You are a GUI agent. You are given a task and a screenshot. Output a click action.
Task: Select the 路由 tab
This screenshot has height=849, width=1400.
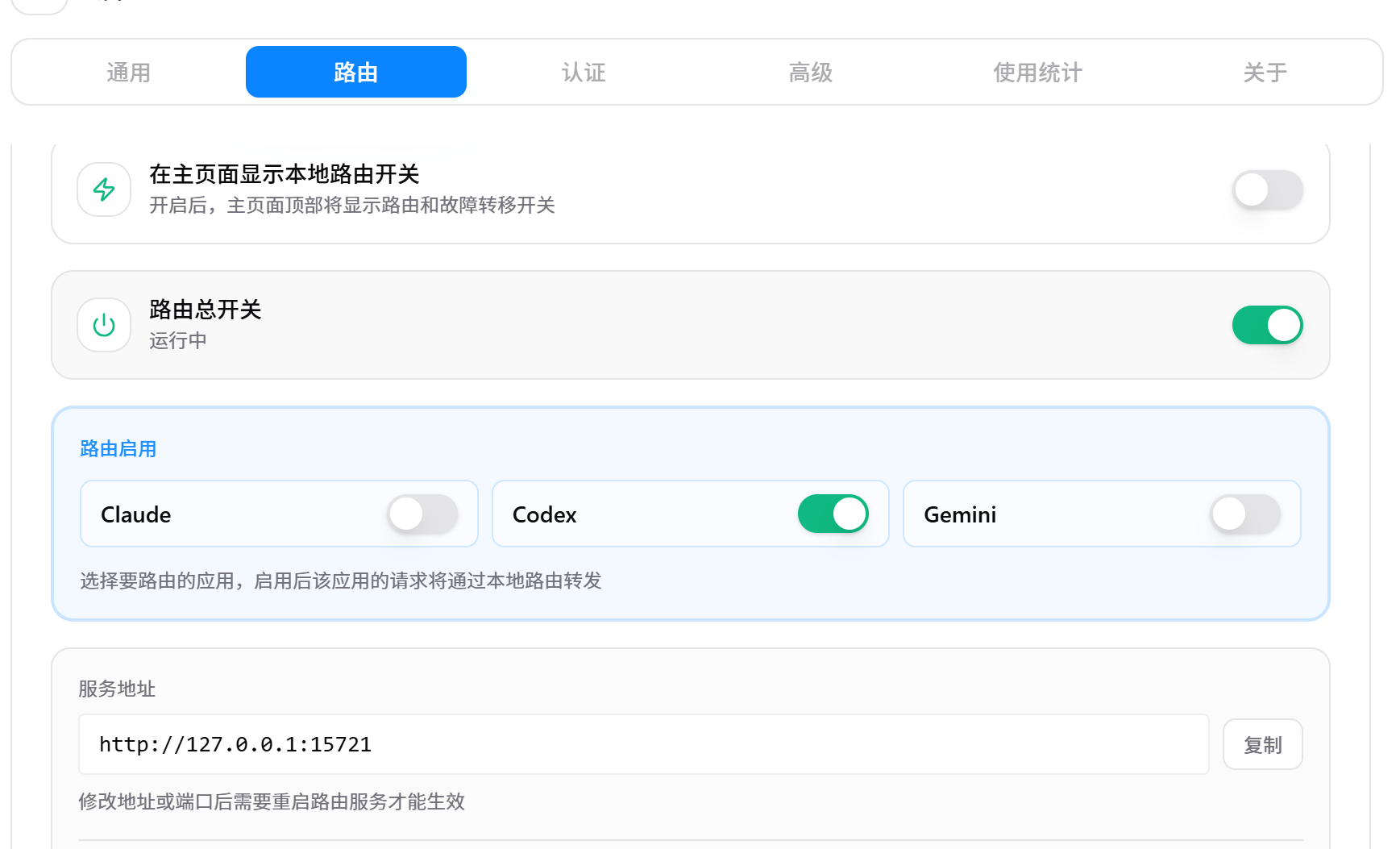(x=356, y=73)
